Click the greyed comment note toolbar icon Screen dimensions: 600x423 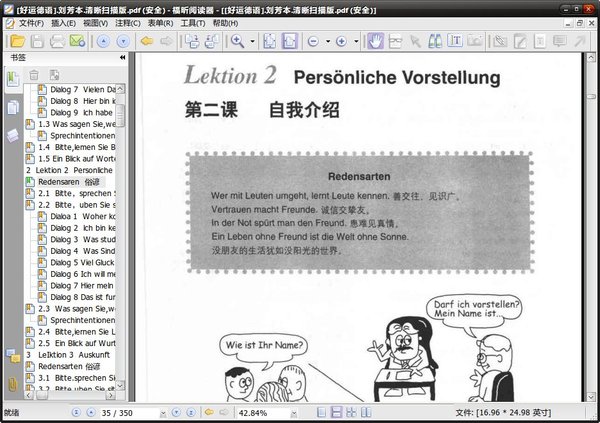560,41
